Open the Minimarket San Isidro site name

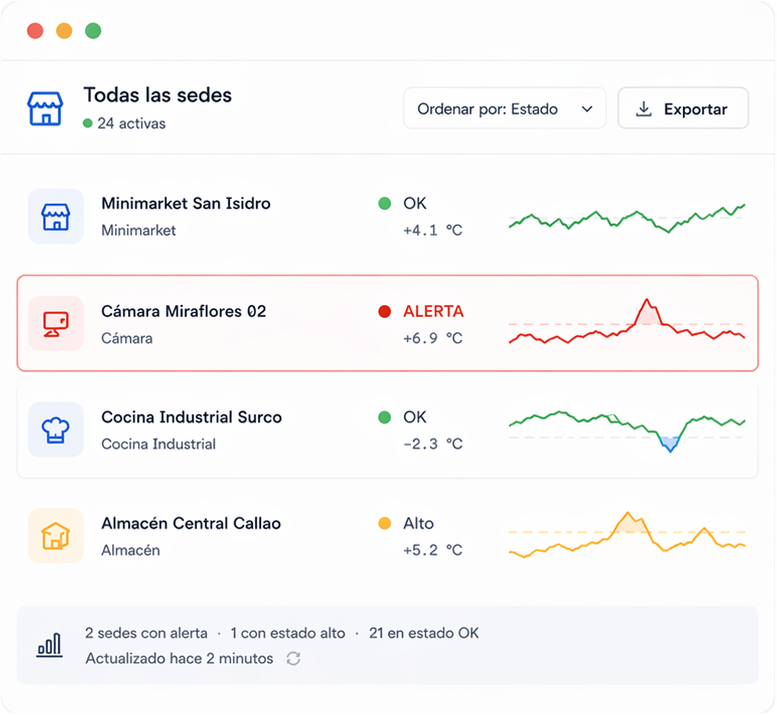[x=186, y=203]
